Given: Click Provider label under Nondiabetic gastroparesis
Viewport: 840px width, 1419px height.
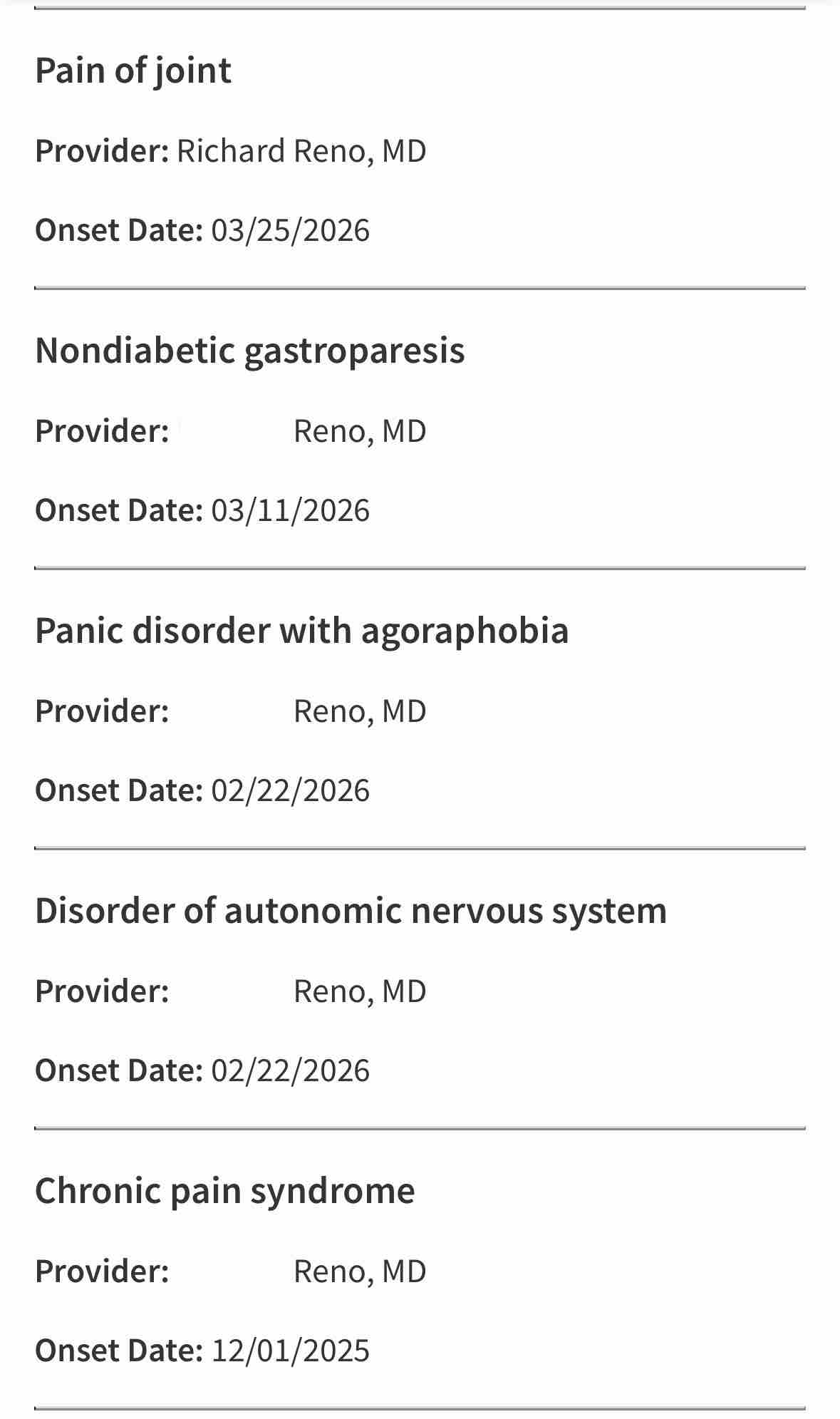Looking at the screenshot, I should point(102,431).
